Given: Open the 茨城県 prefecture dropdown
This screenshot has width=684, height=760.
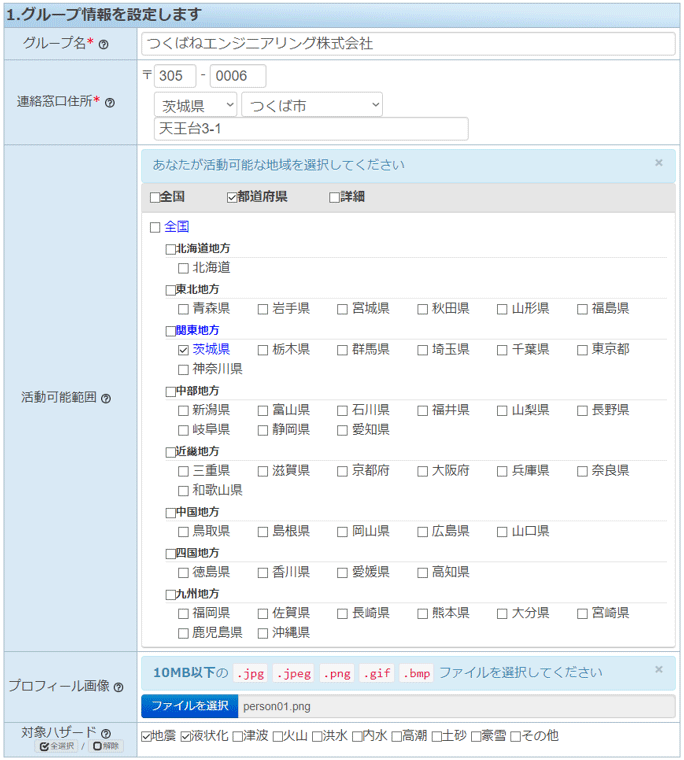Looking at the screenshot, I should tap(195, 105).
